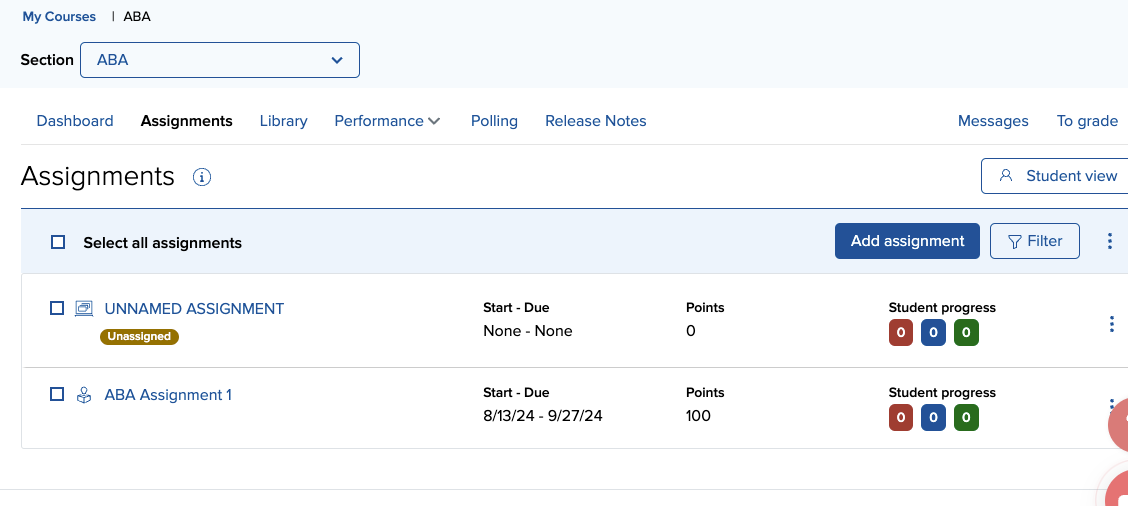1128x506 pixels.
Task: Click green progress badge for ABA Assignment 1
Action: tap(966, 418)
